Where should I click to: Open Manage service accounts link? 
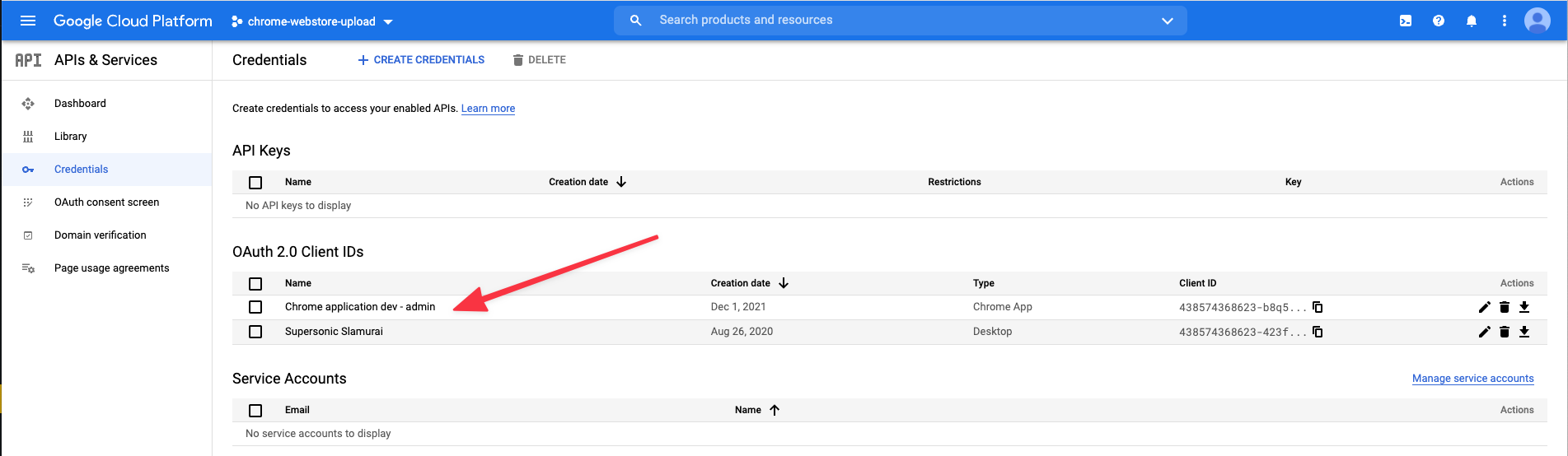coord(1472,379)
